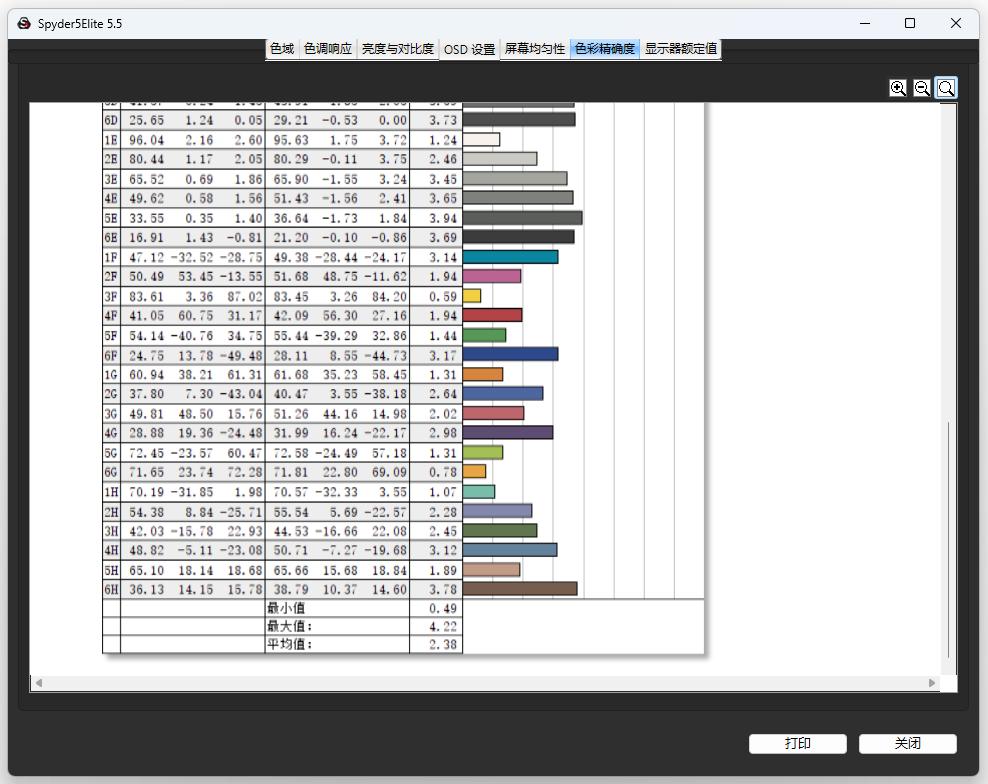
Task: Open the 显示器额定值 tab
Action: pyautogui.click(x=680, y=49)
